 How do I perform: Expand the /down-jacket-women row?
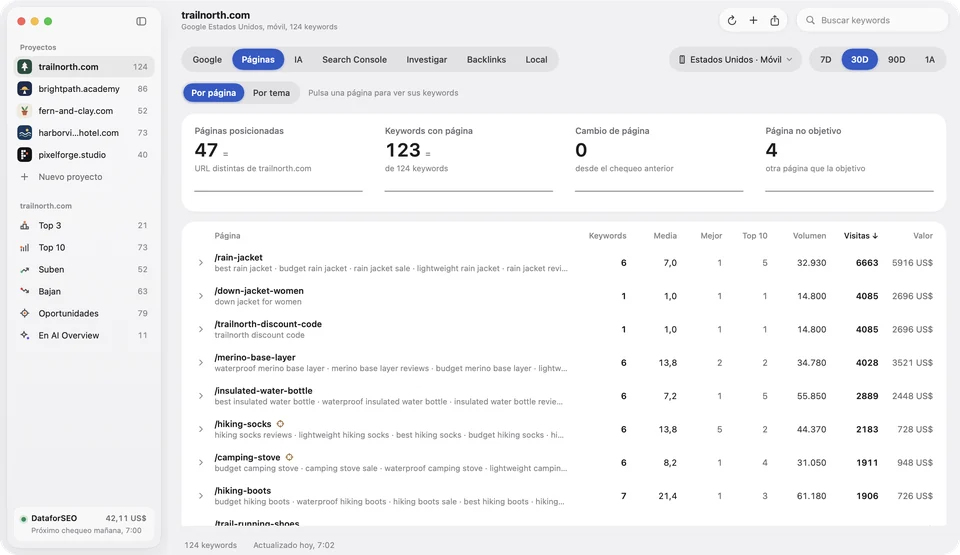(x=201, y=296)
